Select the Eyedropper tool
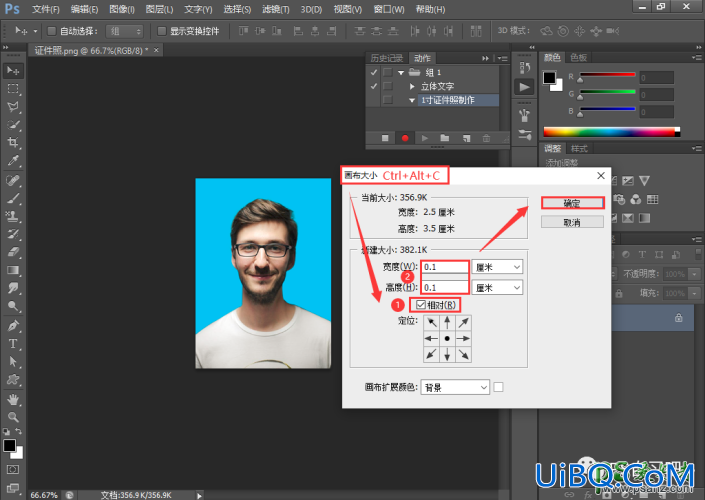The height and width of the screenshot is (500, 705). [13, 161]
